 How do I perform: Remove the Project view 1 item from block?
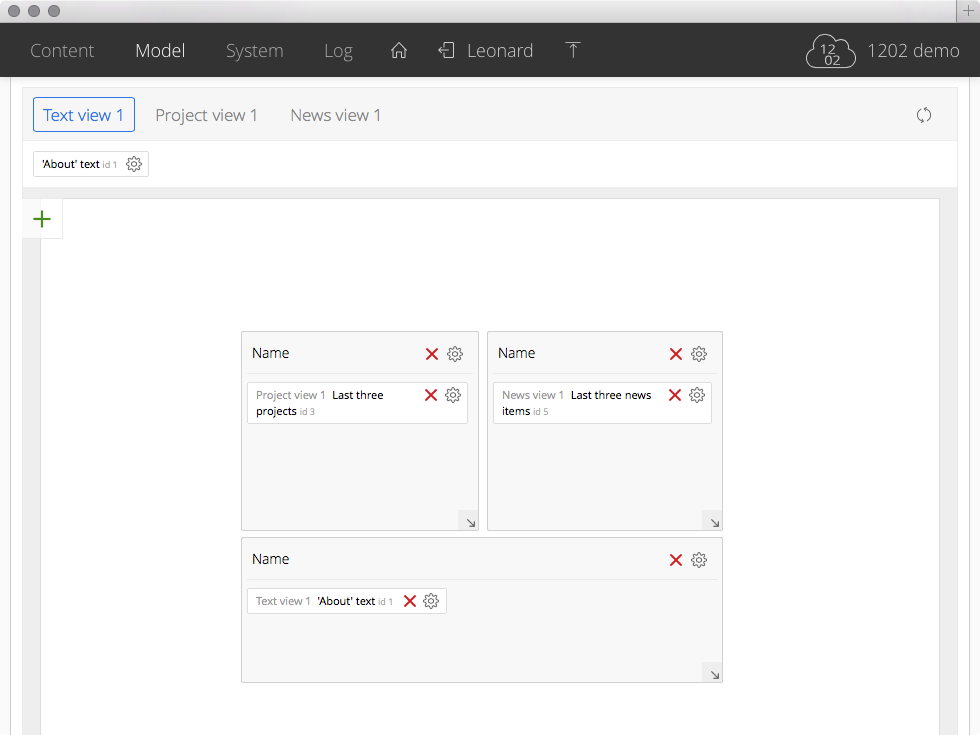coord(431,395)
